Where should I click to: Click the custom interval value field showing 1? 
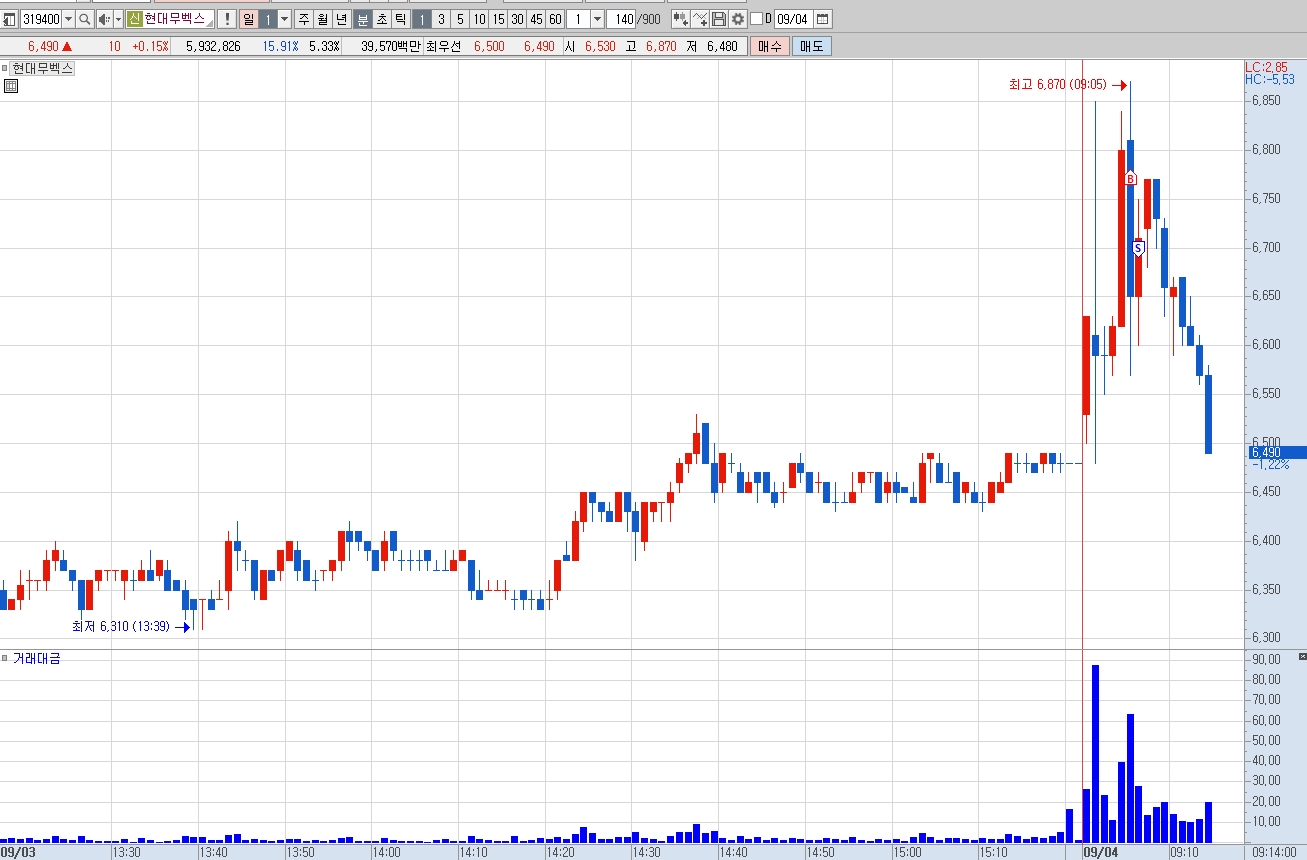[x=578, y=19]
